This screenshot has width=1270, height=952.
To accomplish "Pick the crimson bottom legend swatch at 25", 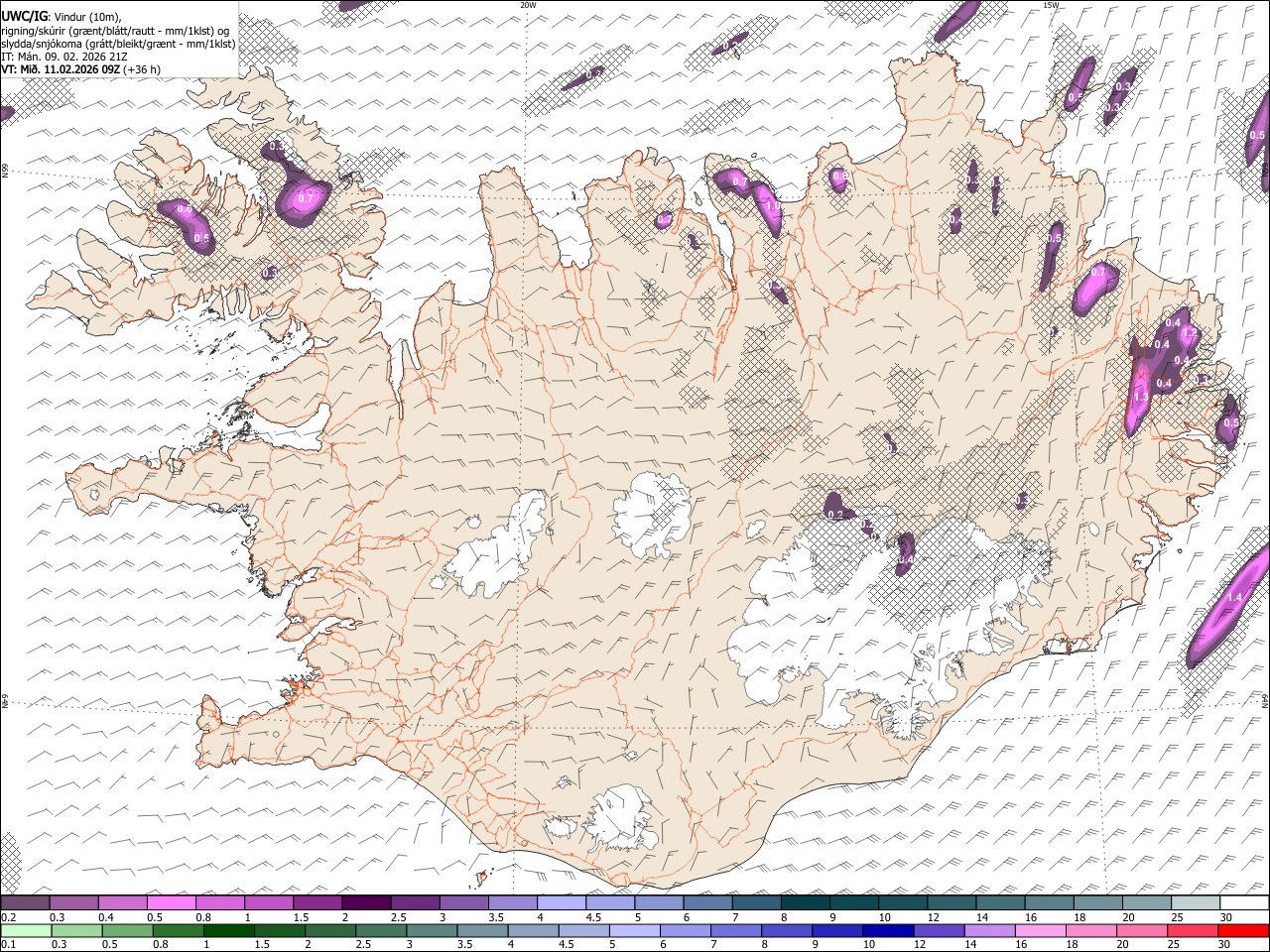I will (x=1191, y=930).
